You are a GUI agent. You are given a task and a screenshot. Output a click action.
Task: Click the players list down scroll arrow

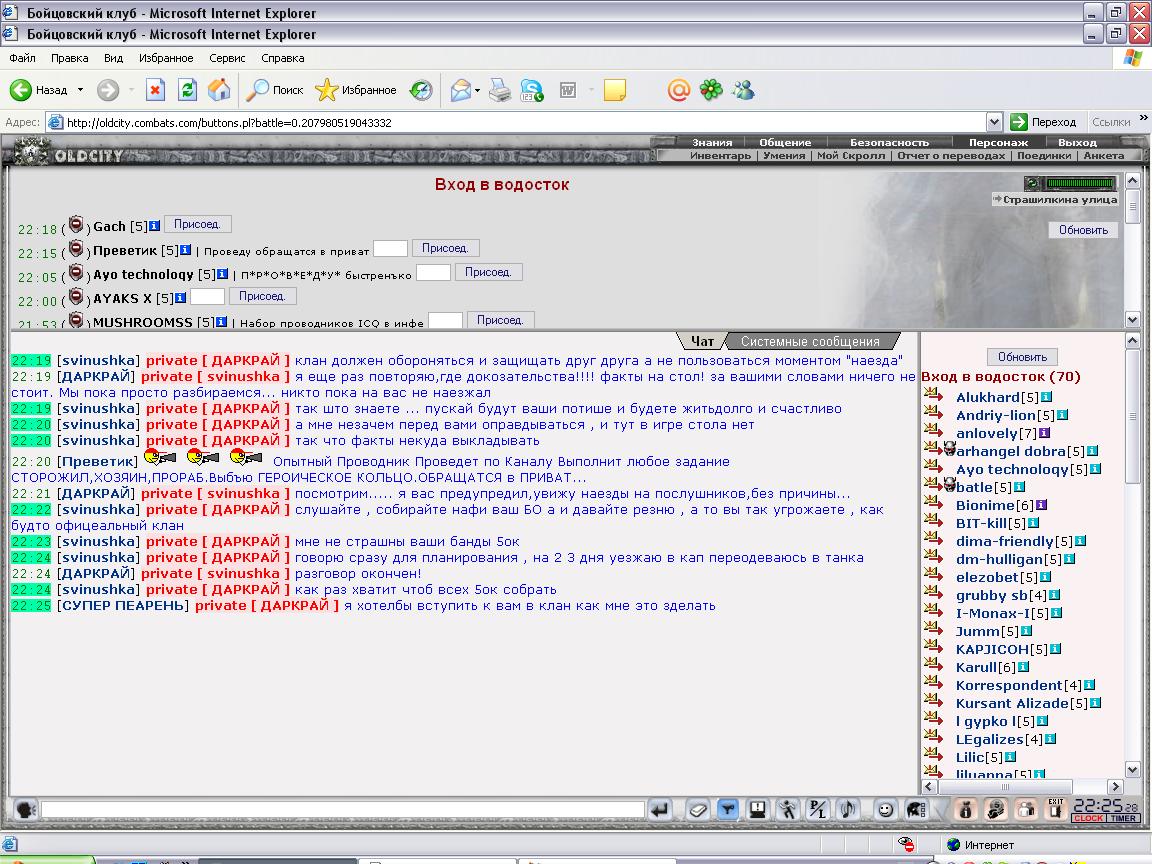(x=1132, y=770)
